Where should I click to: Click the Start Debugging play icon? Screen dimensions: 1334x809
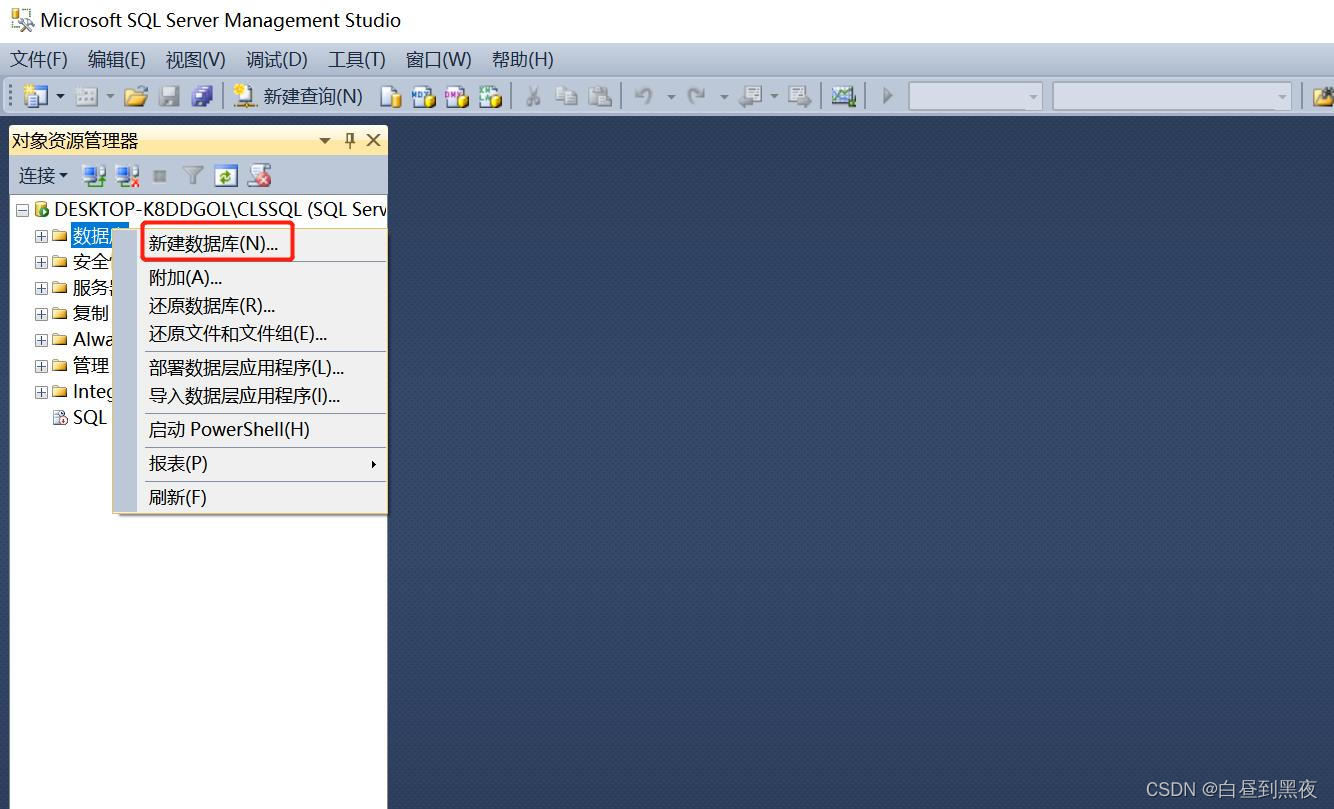[886, 96]
